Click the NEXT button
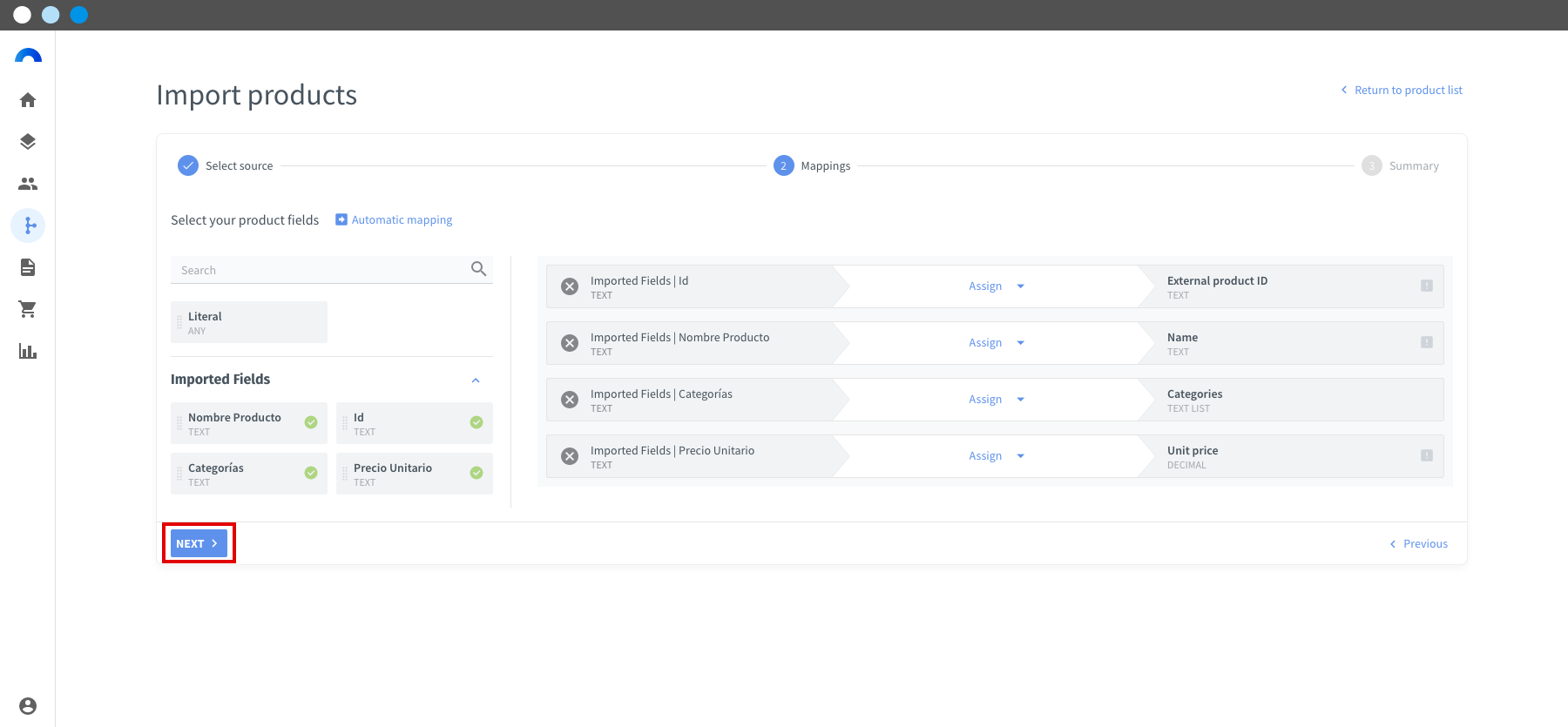1568x727 pixels. (x=199, y=543)
